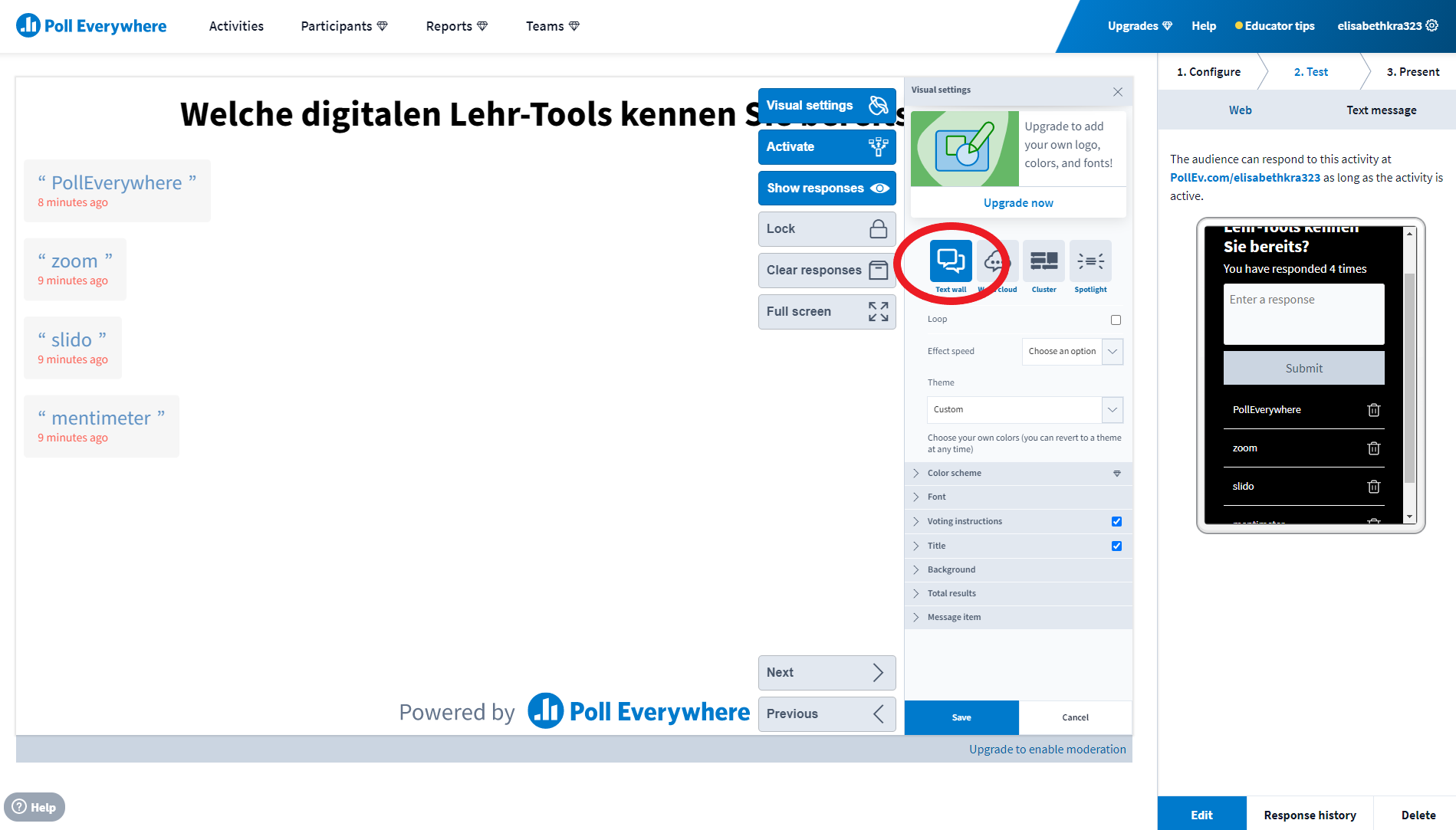Submit the response in phone preview
The width and height of the screenshot is (1456, 830).
1303,369
